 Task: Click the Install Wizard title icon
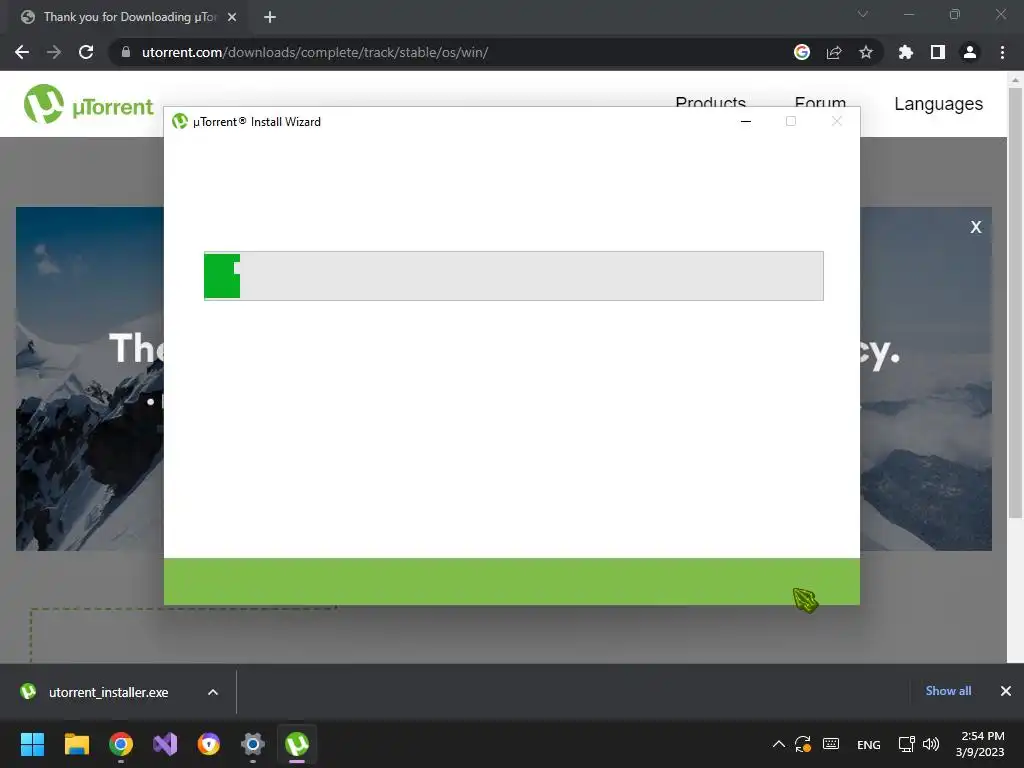[180, 121]
